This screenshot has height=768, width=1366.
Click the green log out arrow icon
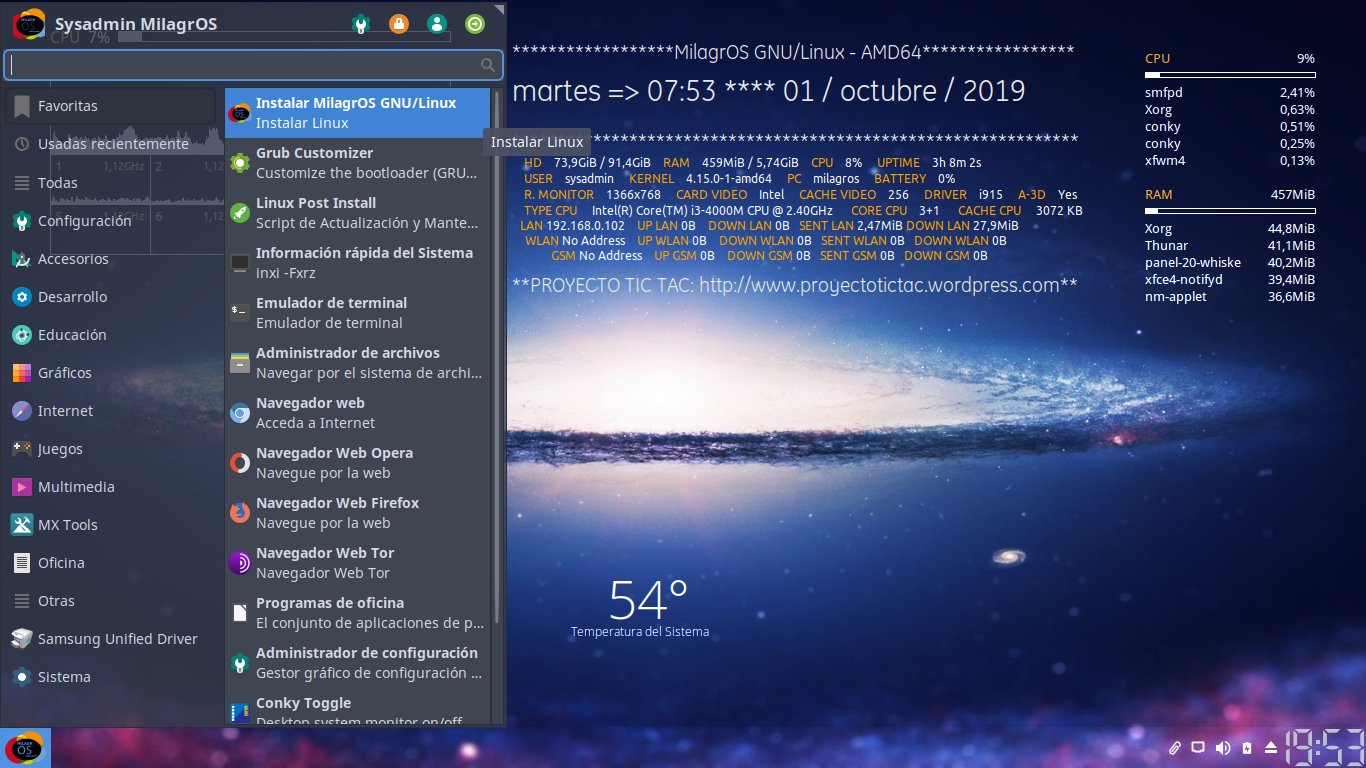[x=475, y=24]
